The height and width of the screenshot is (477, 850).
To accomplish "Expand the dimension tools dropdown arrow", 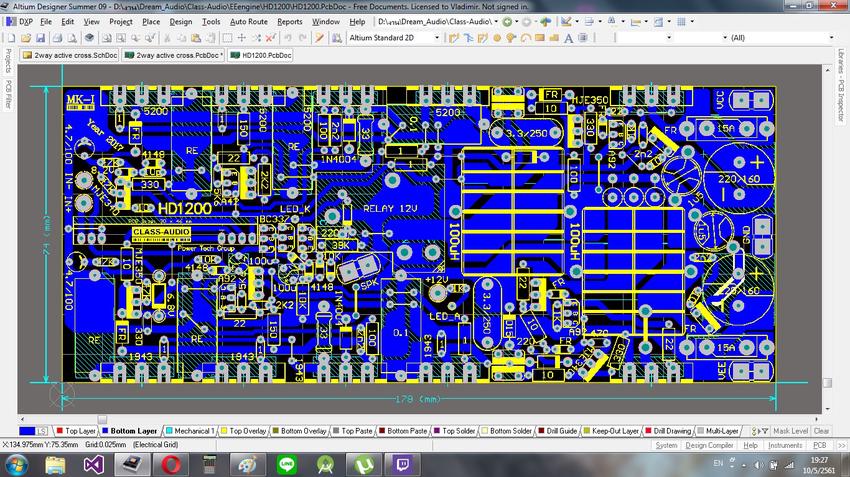I will (x=646, y=22).
